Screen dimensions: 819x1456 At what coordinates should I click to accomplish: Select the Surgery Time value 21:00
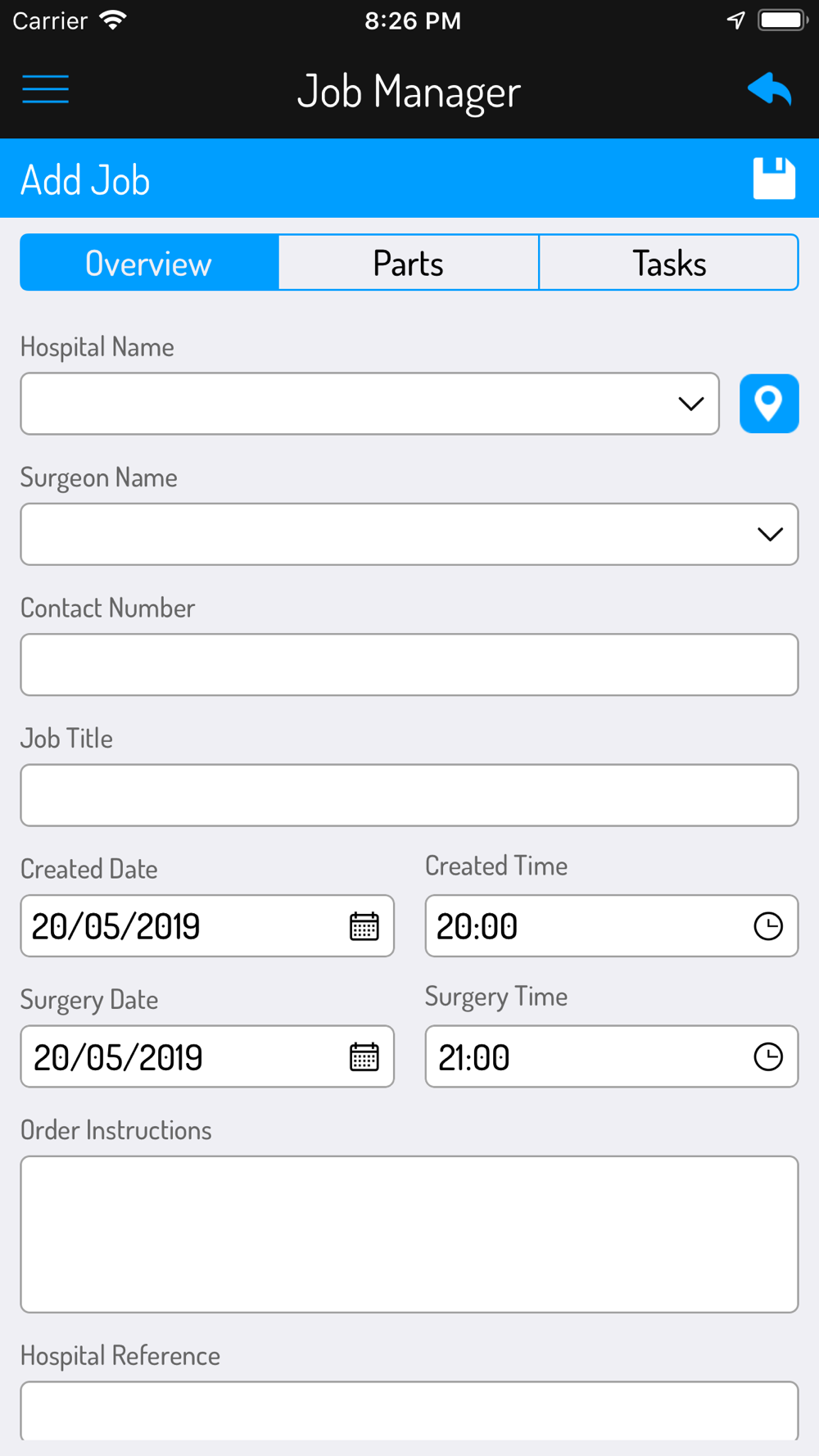[474, 1057]
